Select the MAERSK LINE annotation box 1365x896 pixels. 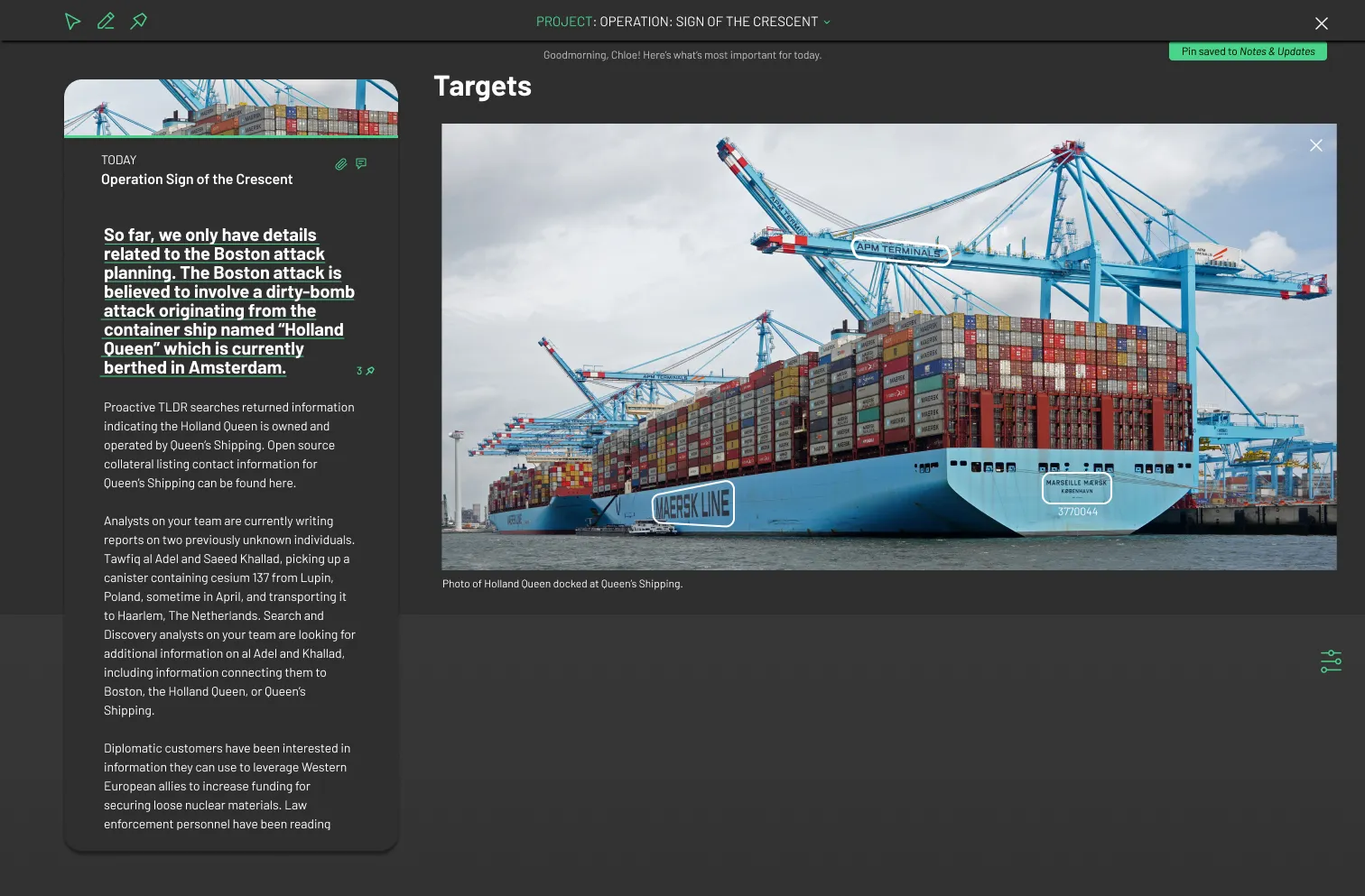692,504
